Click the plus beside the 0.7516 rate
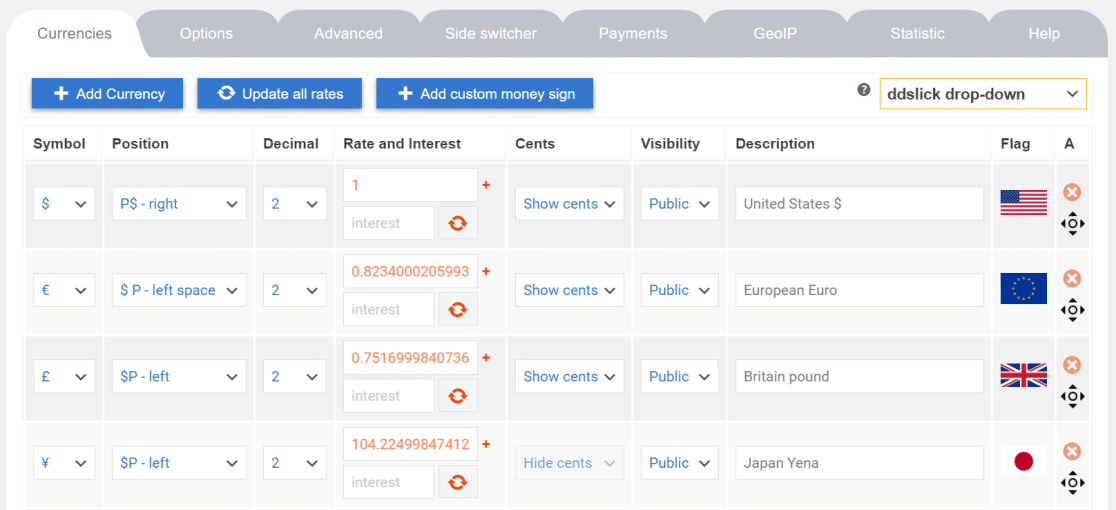The height and width of the screenshot is (510, 1116). 486,358
